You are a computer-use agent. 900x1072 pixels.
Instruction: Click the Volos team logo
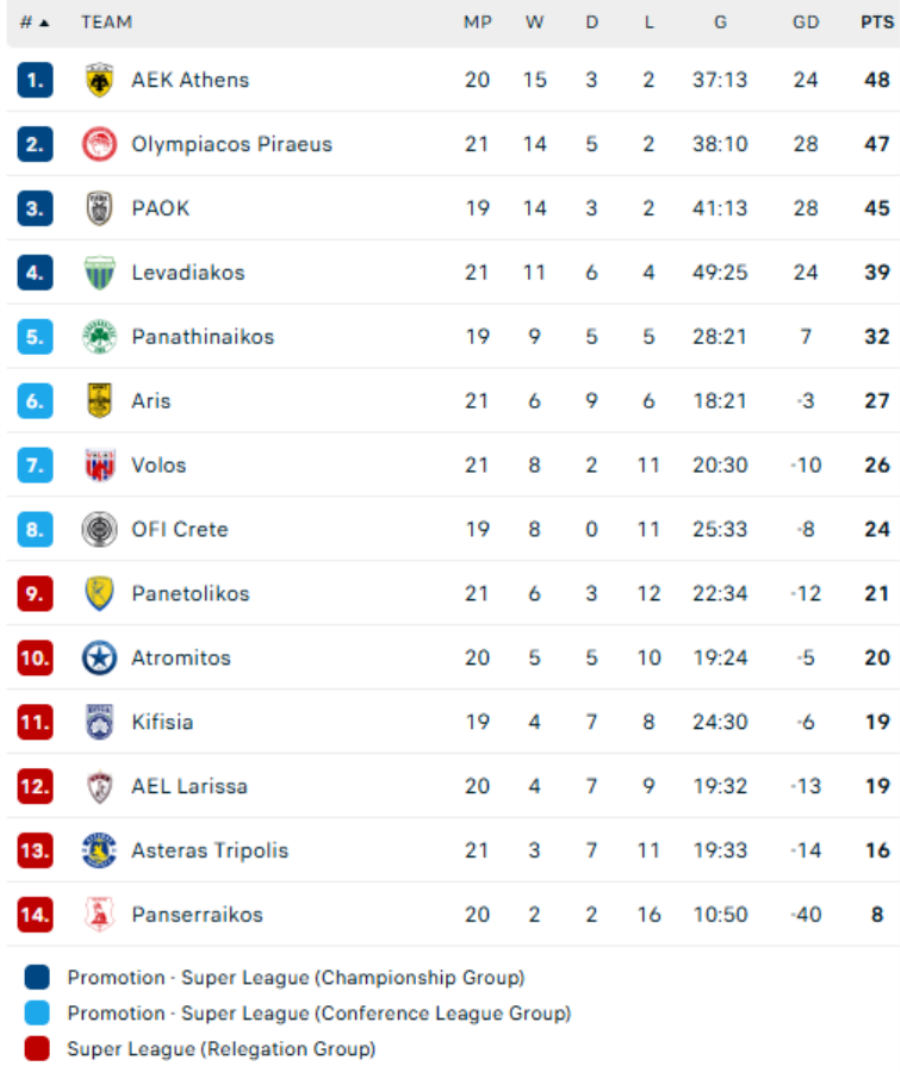[x=99, y=465]
